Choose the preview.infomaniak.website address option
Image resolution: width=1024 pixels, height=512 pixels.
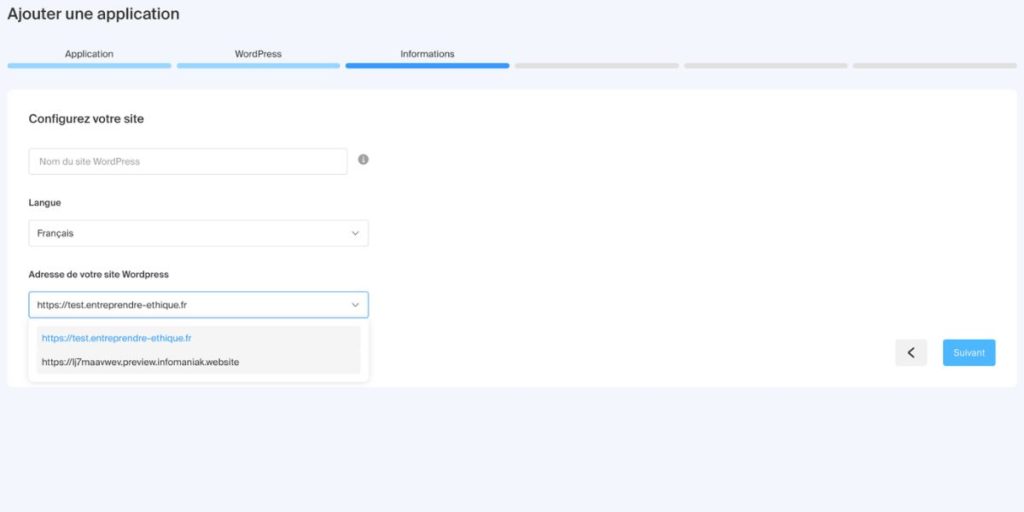[199, 362]
